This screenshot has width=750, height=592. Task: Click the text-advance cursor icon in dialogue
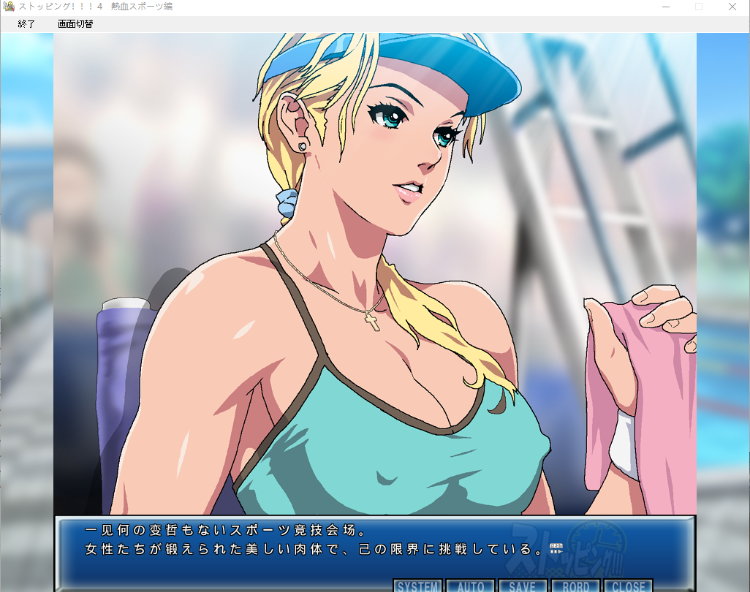(x=556, y=548)
